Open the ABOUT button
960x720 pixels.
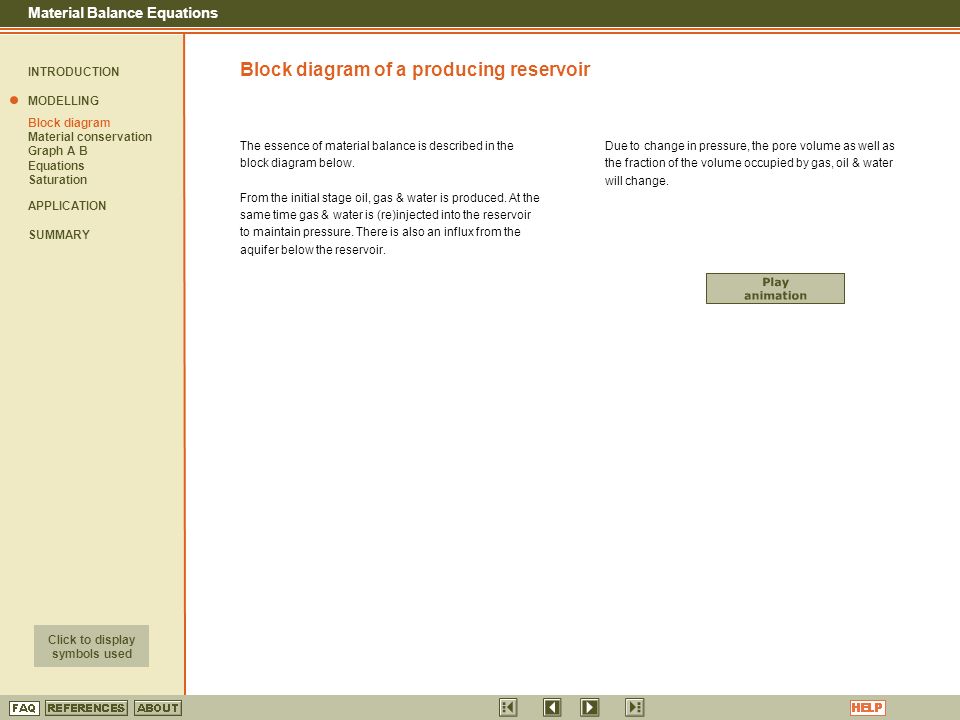point(158,708)
